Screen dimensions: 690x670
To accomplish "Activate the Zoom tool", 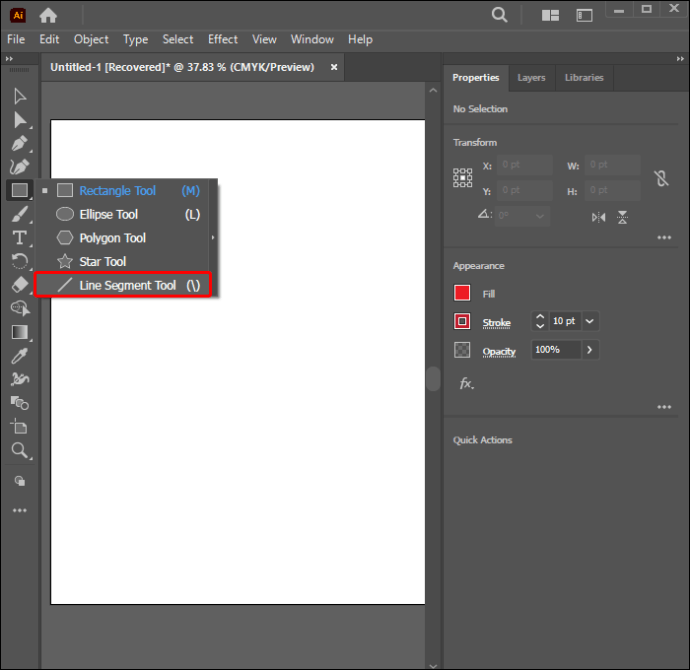I will pyautogui.click(x=19, y=450).
